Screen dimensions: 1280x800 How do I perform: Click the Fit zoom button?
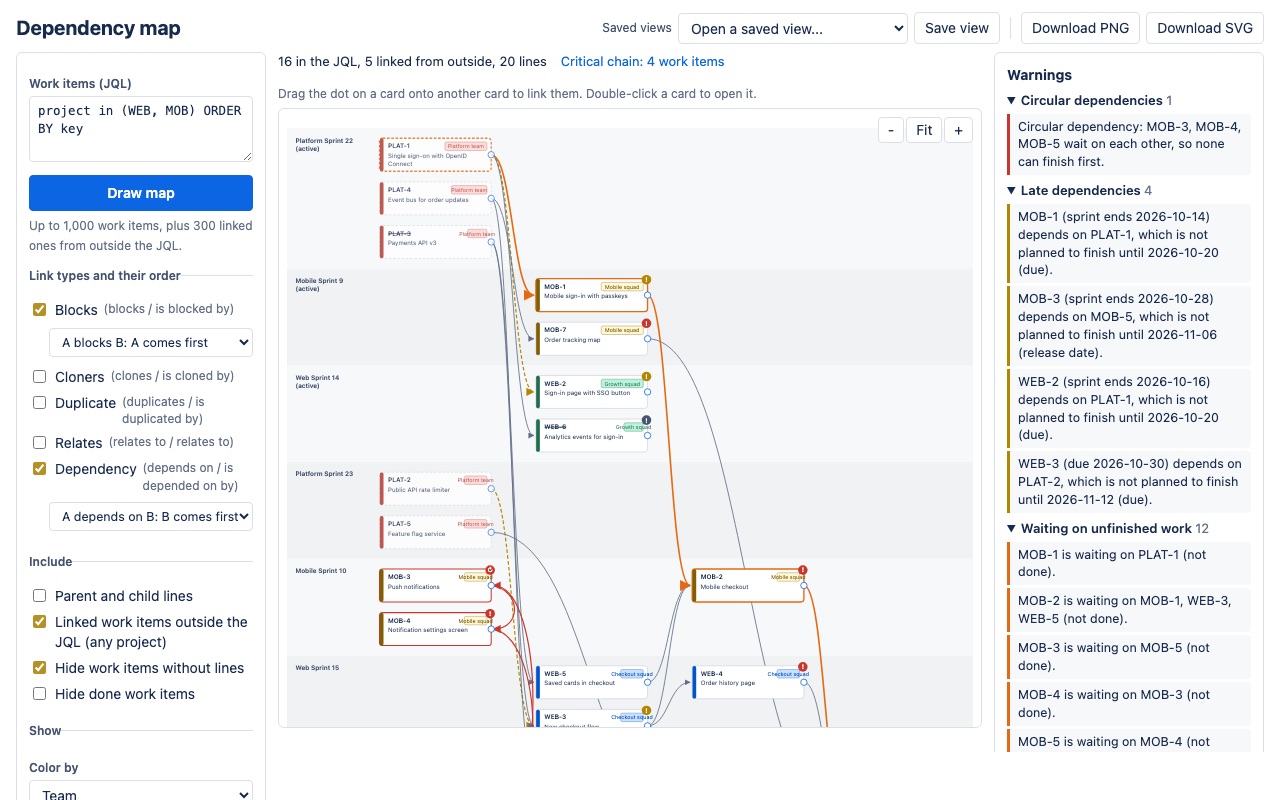tap(924, 130)
